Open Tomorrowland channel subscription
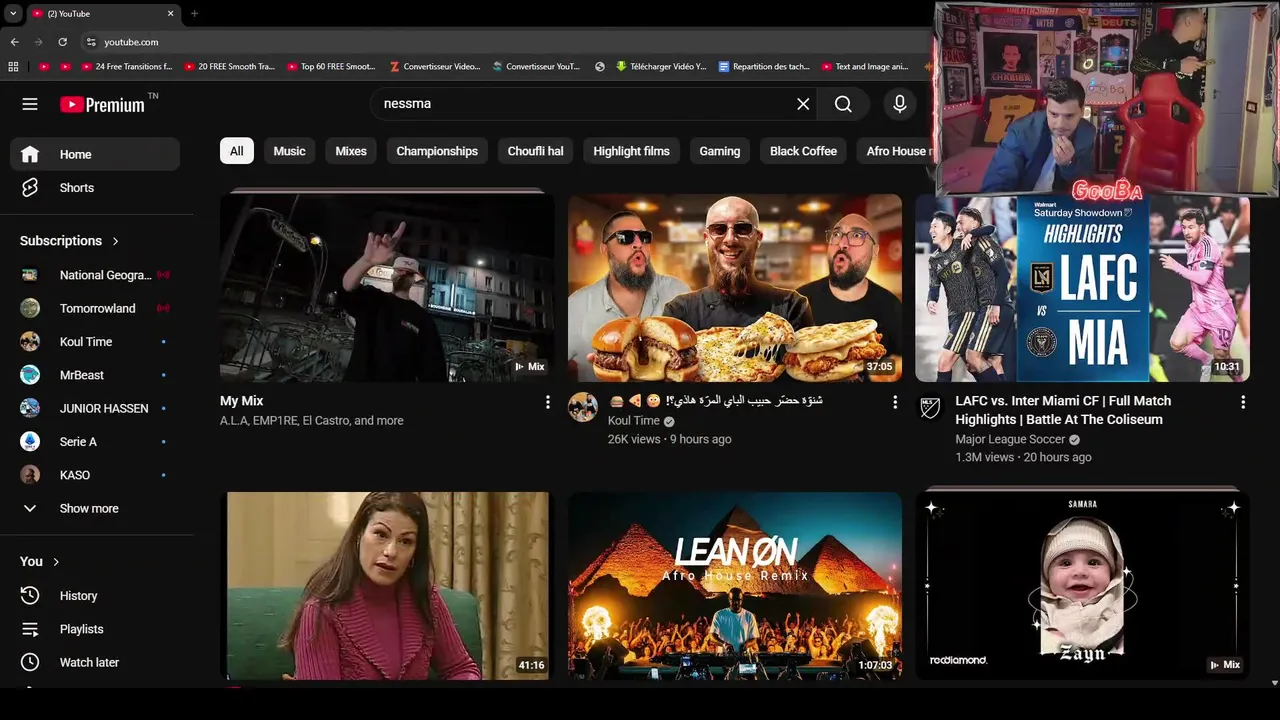Screen dimensions: 1280x720 click(95, 308)
